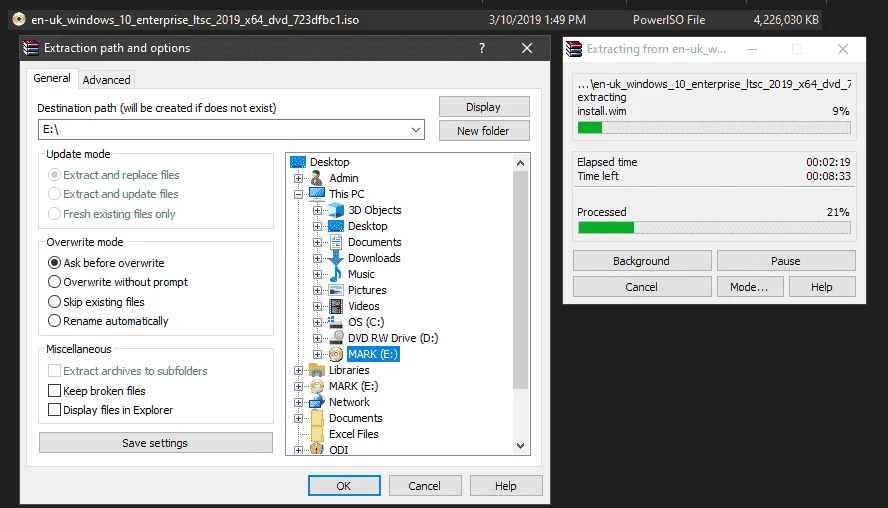Image resolution: width=888 pixels, height=508 pixels.
Task: Pause the extraction
Action: click(x=786, y=261)
